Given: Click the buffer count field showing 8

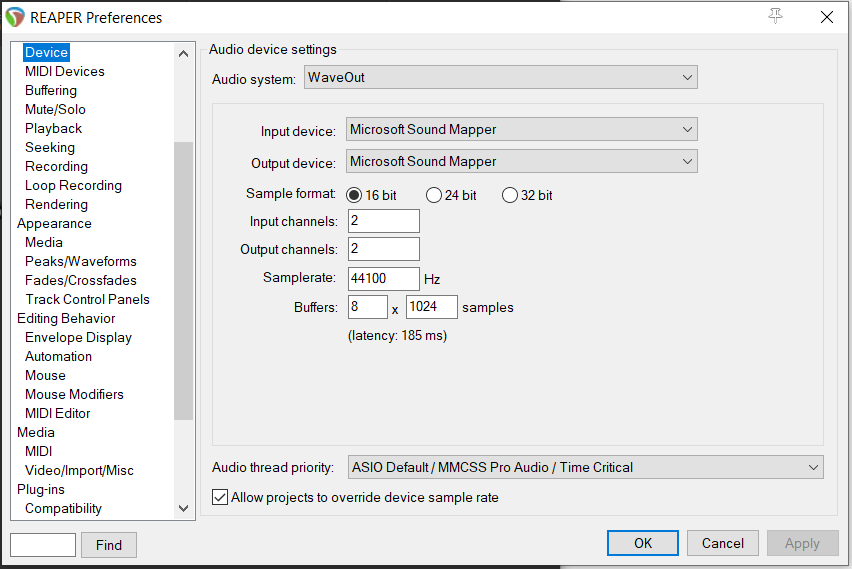Looking at the screenshot, I should coord(368,307).
